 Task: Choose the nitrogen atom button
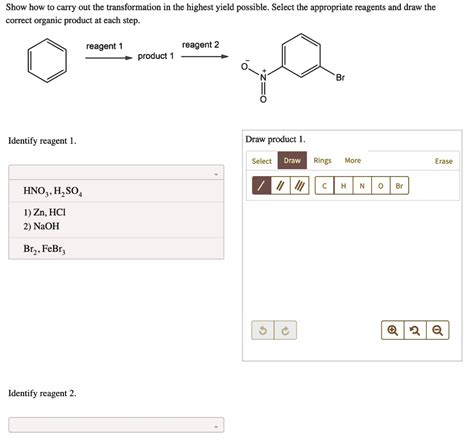(x=362, y=186)
